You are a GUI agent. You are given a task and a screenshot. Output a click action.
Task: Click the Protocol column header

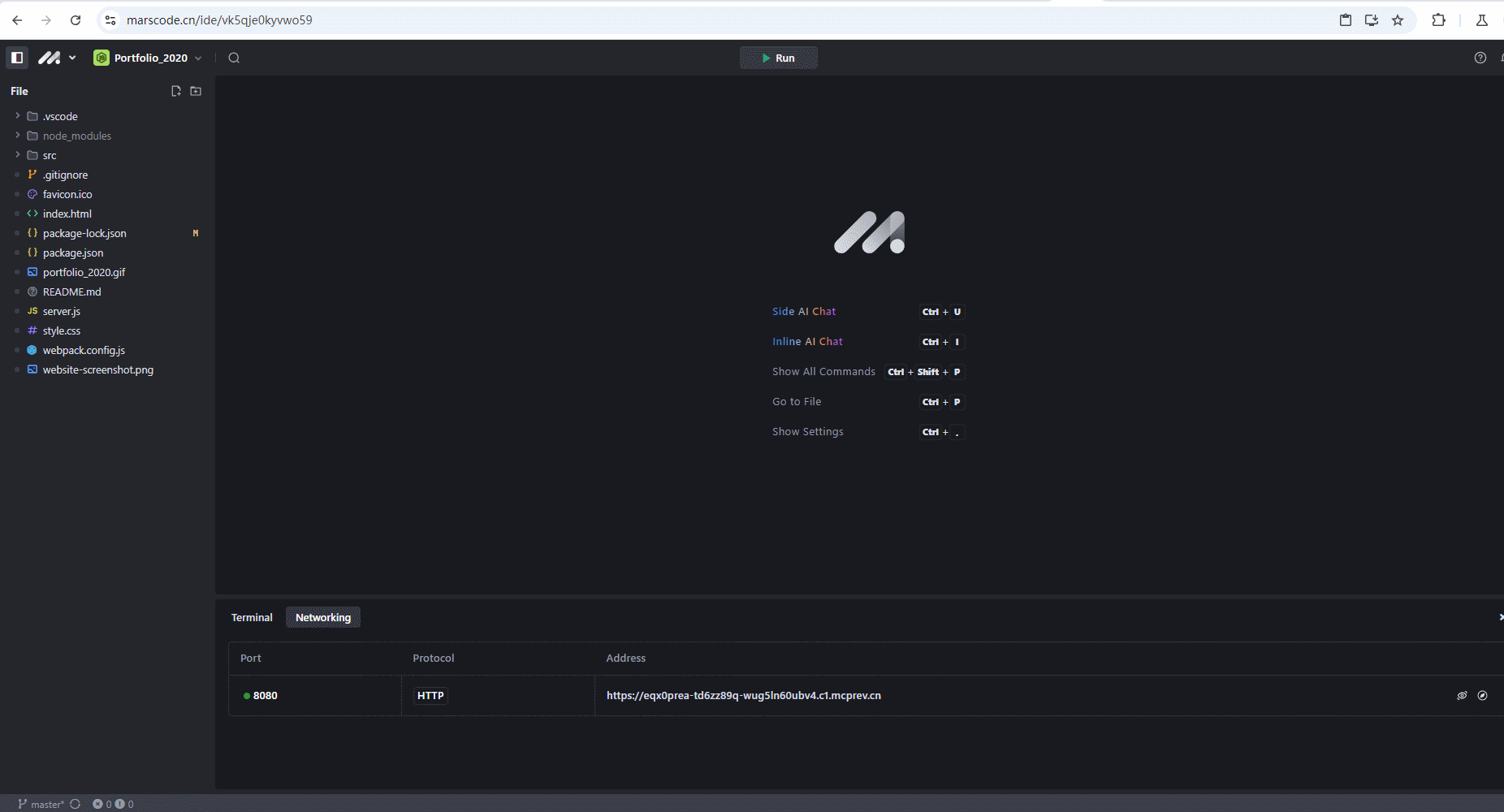click(434, 659)
